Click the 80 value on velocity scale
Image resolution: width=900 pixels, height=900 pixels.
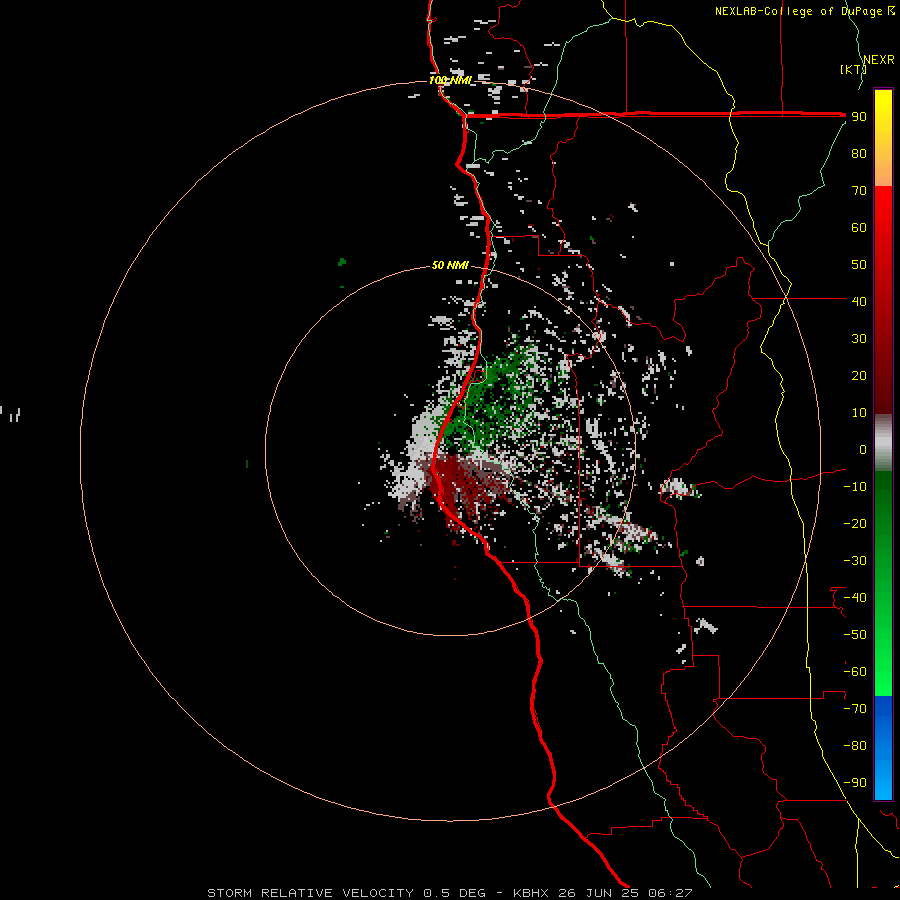(x=859, y=153)
